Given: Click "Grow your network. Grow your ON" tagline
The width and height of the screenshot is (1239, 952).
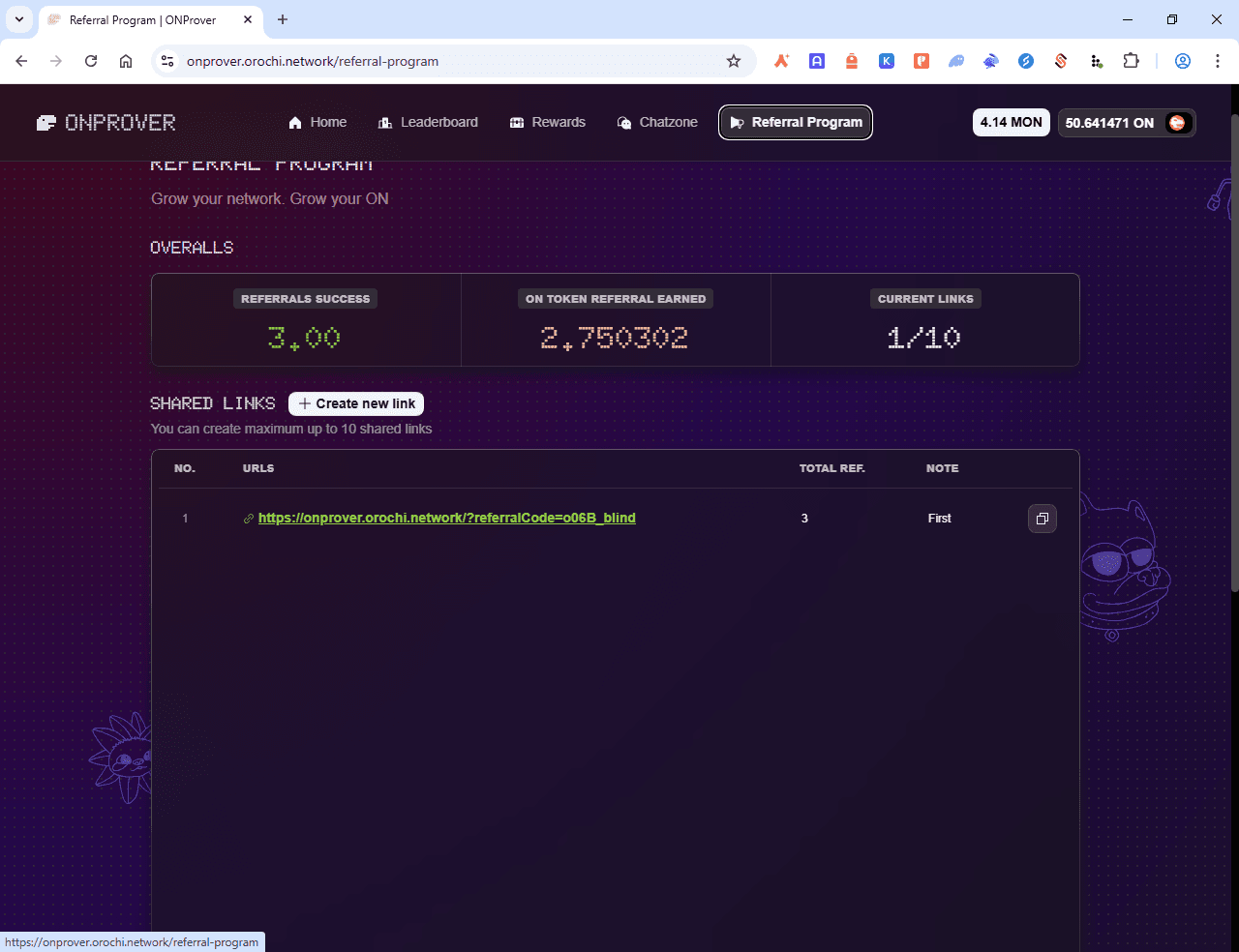Looking at the screenshot, I should (270, 198).
